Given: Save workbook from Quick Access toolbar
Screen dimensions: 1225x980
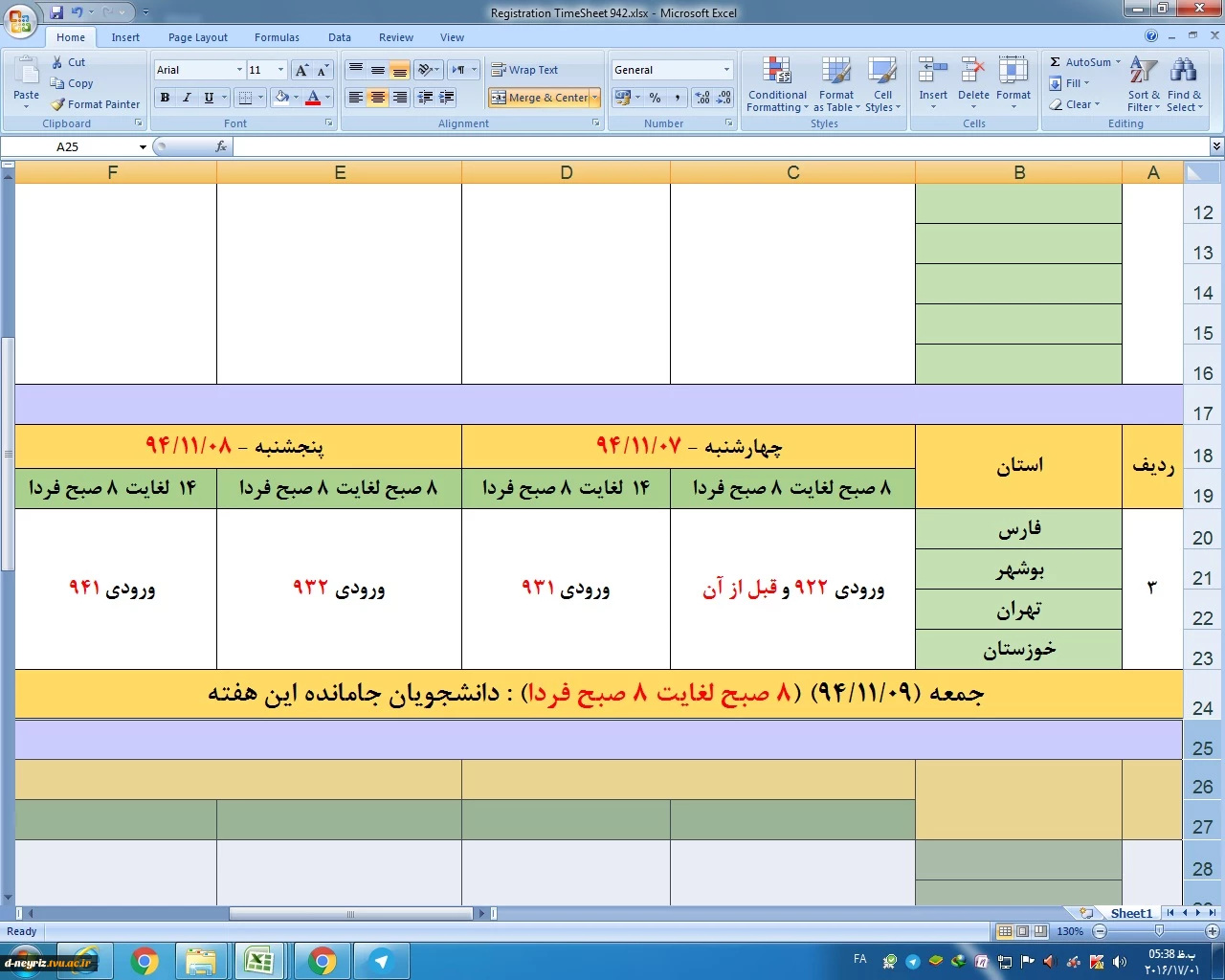Looking at the screenshot, I should [56, 12].
